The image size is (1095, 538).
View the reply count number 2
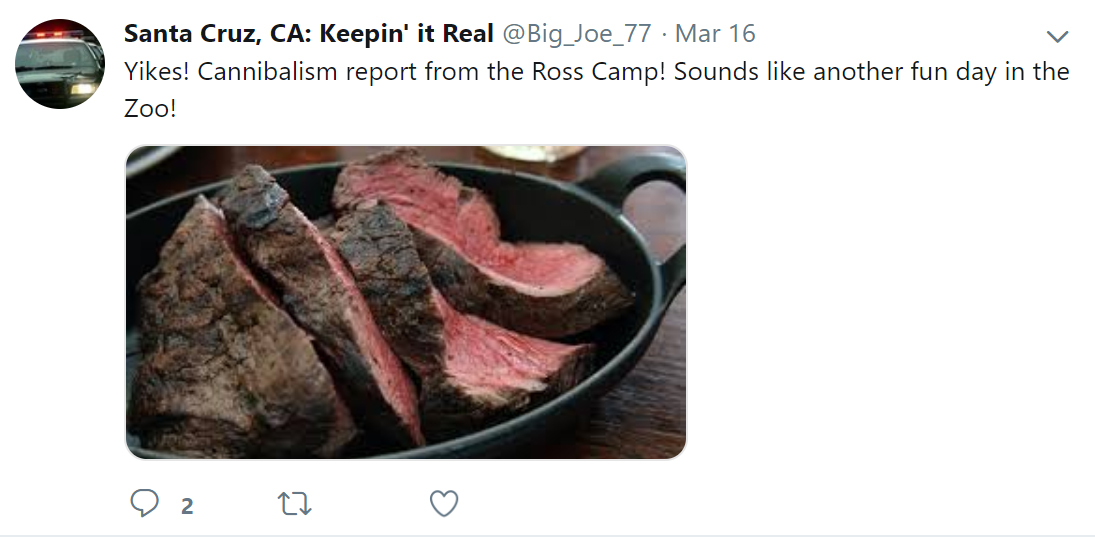[187, 506]
